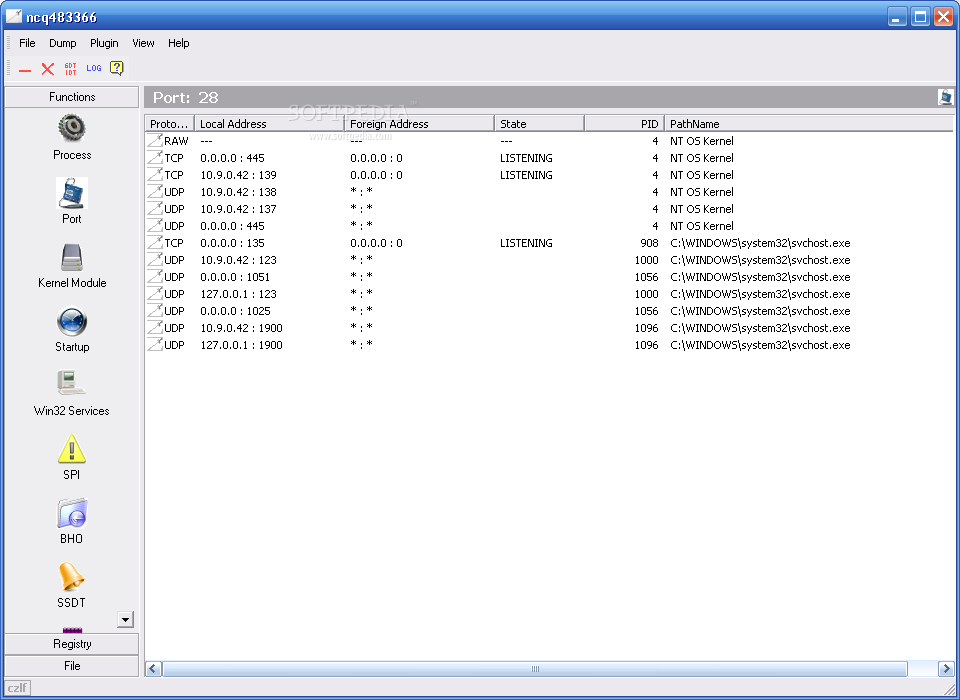
Task: Select local address 10.9.0.42 : 123
Action: [x=238, y=260]
